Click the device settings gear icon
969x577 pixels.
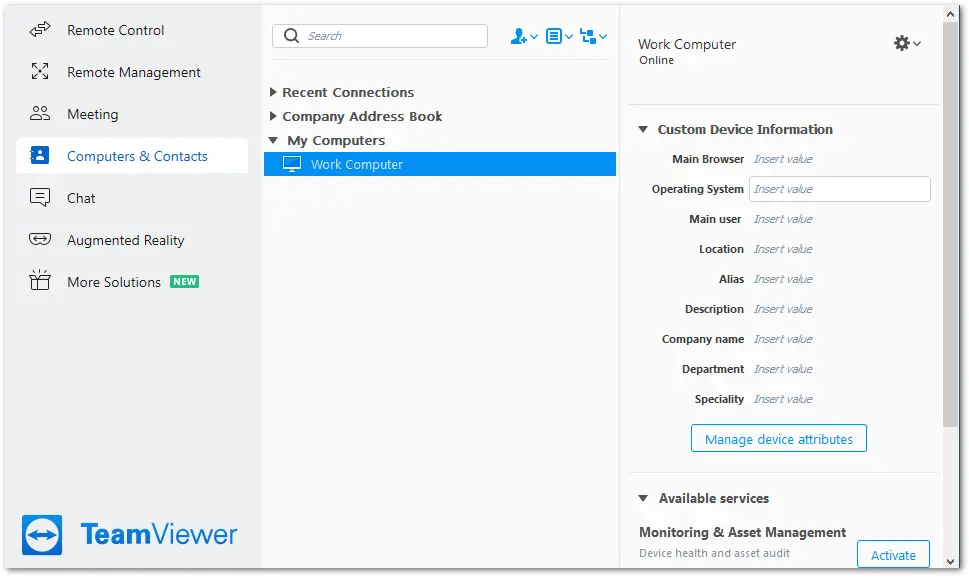click(902, 43)
